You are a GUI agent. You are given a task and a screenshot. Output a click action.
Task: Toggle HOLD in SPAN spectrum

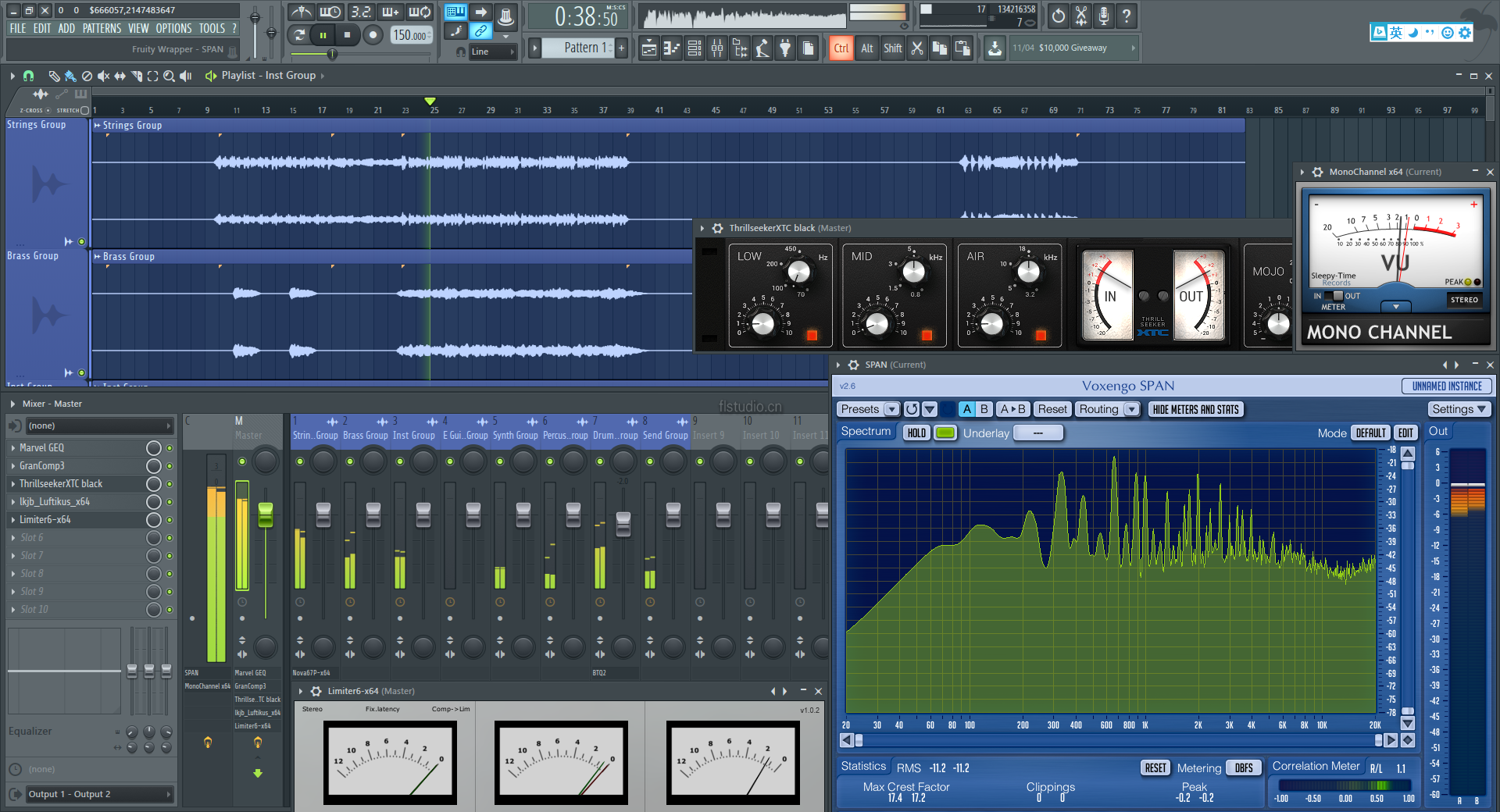916,433
